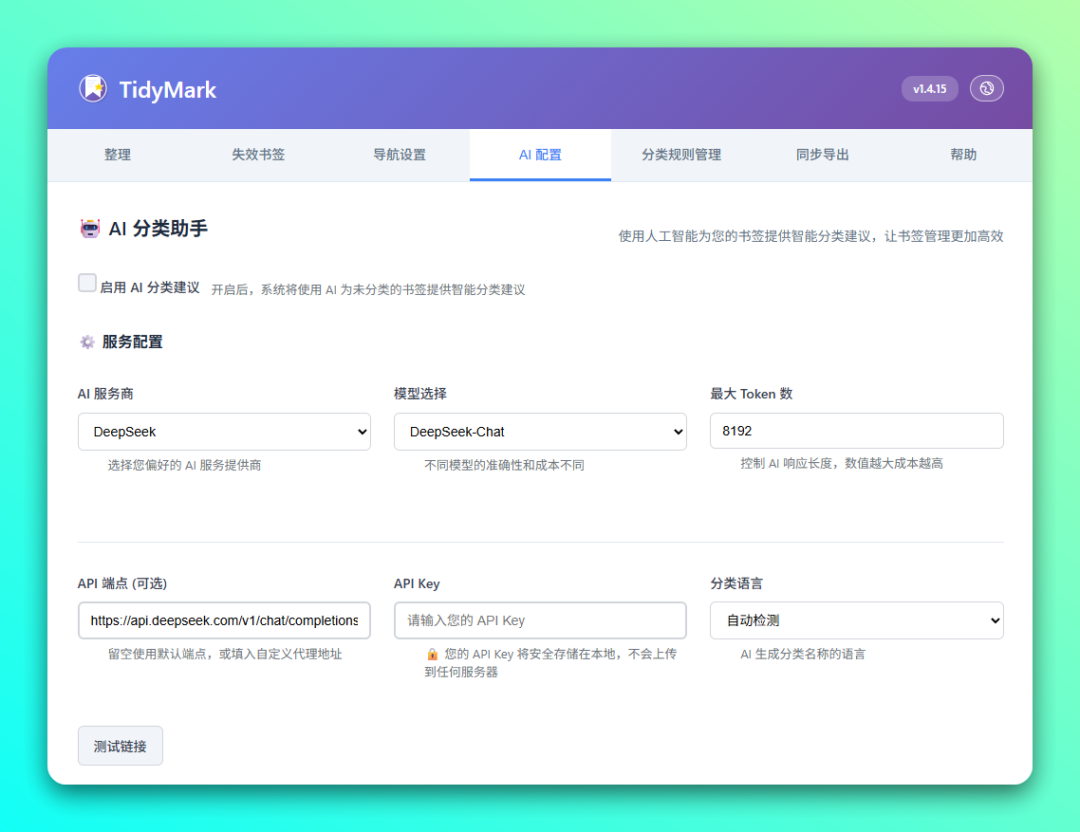
Task: Click the TidyMark bookmark logo icon
Action: (x=93, y=89)
